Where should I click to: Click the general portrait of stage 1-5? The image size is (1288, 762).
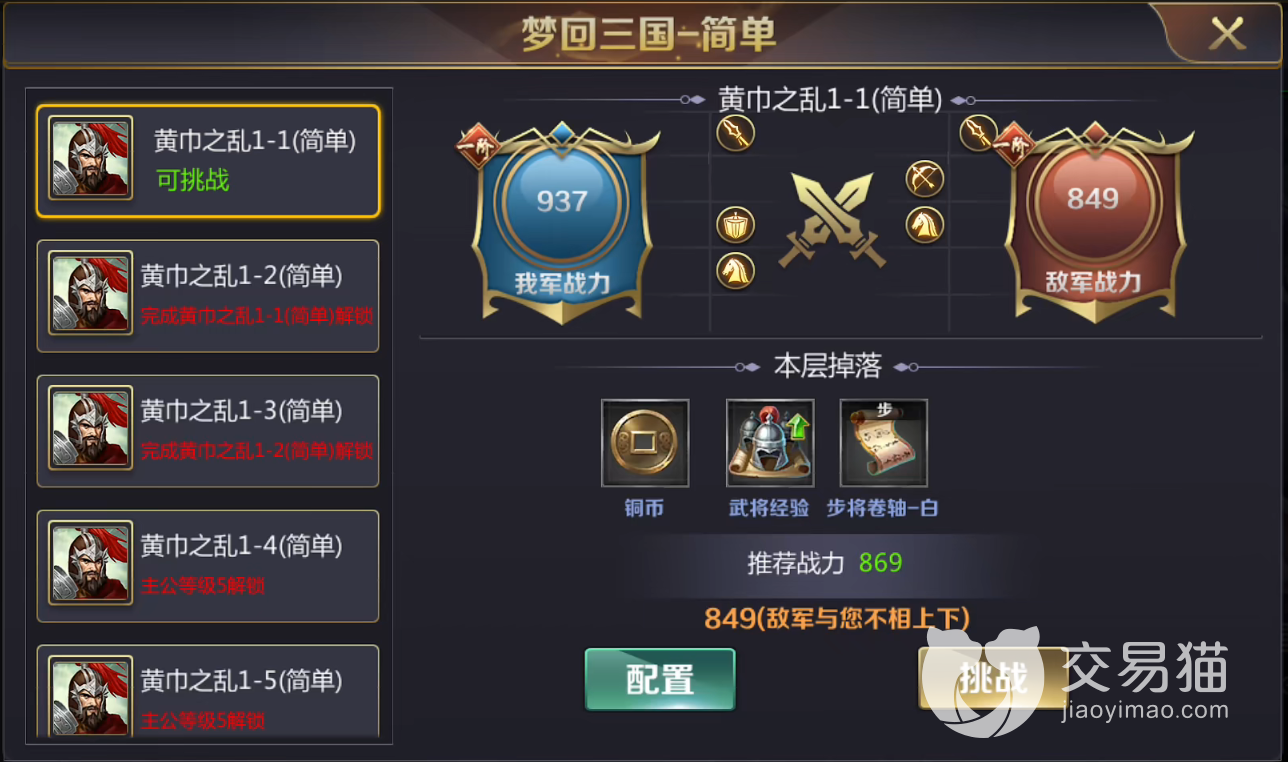pyautogui.click(x=91, y=696)
